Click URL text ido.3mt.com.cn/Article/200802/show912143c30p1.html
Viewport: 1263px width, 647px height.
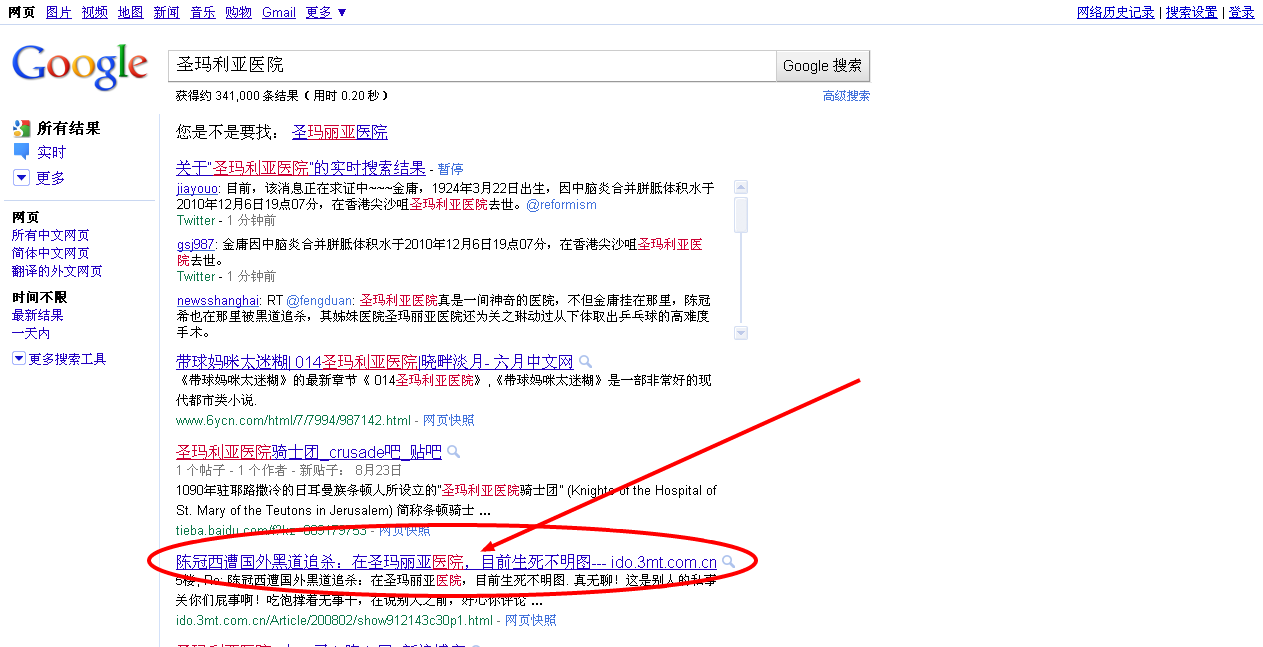click(334, 620)
